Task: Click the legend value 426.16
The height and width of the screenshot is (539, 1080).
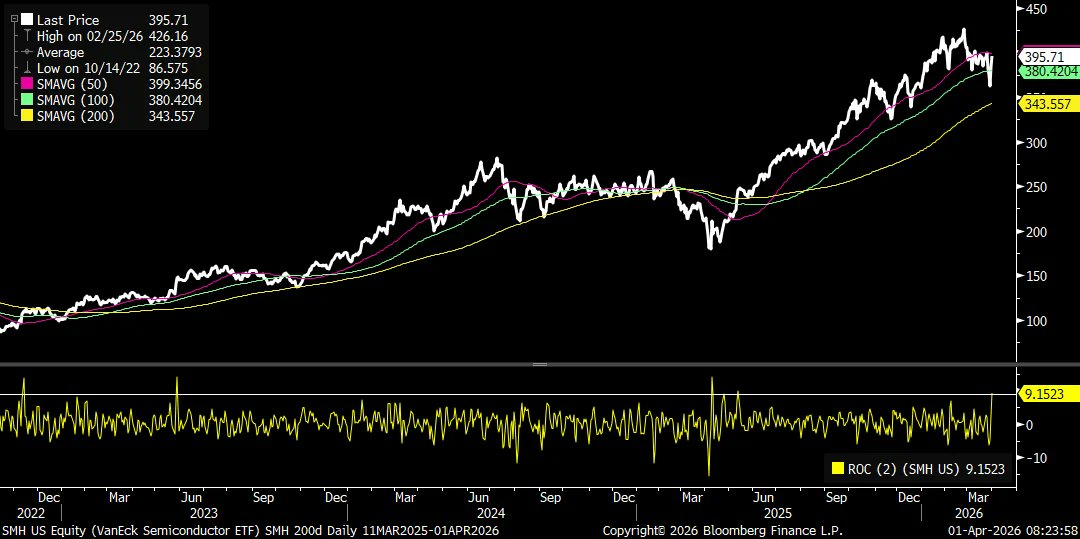Action: (x=169, y=36)
